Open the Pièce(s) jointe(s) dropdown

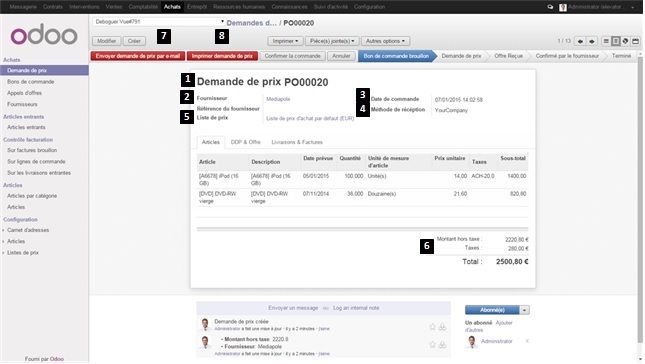pos(332,41)
